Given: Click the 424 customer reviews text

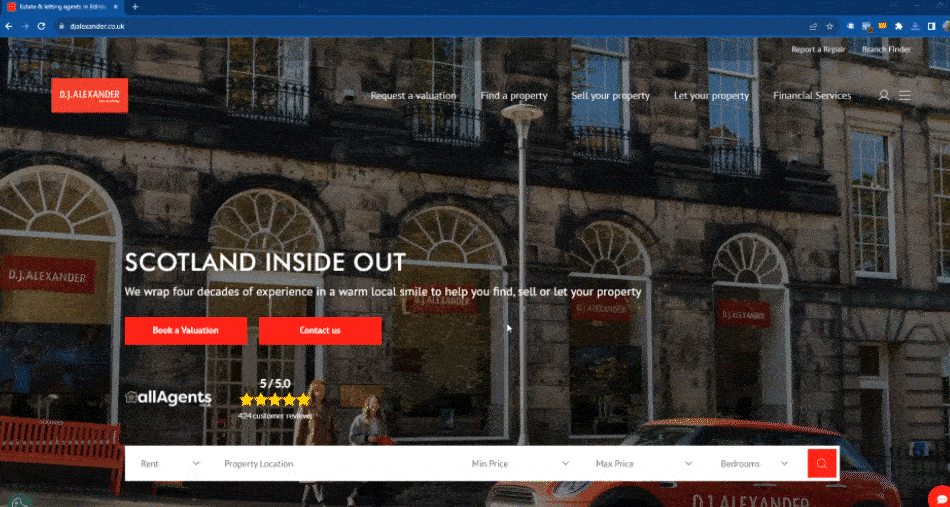Looking at the screenshot, I should (275, 416).
